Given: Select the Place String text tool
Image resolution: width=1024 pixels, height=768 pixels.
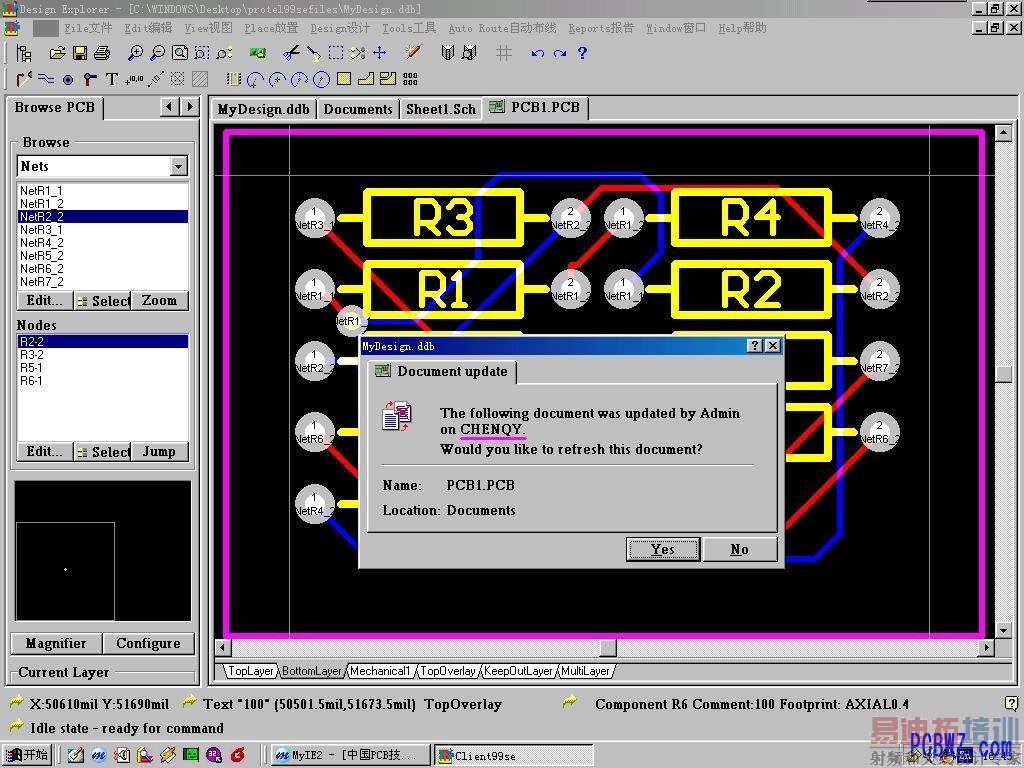Looking at the screenshot, I should [111, 79].
